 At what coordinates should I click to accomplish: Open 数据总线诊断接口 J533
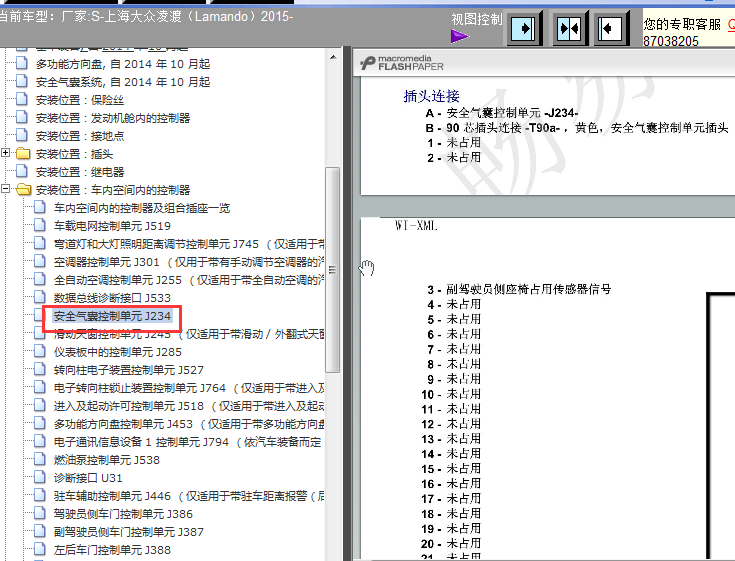[x=112, y=298]
